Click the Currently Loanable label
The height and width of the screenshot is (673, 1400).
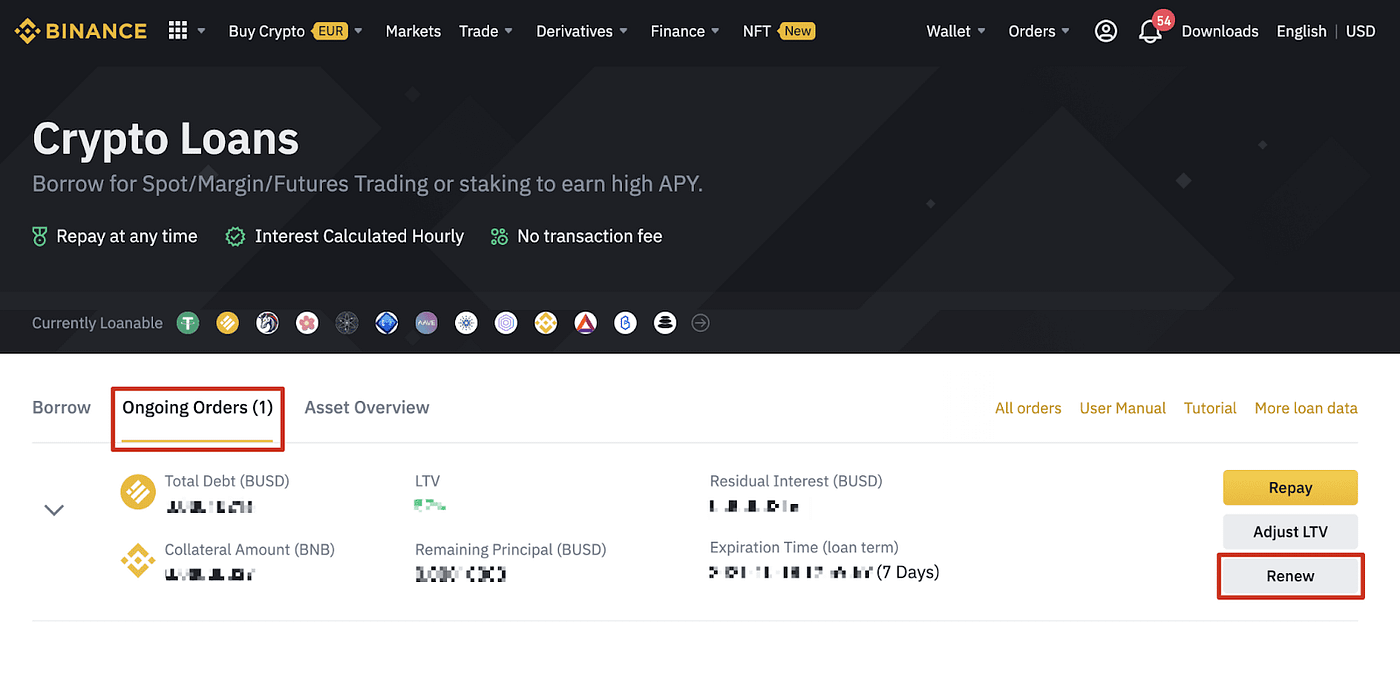(97, 323)
